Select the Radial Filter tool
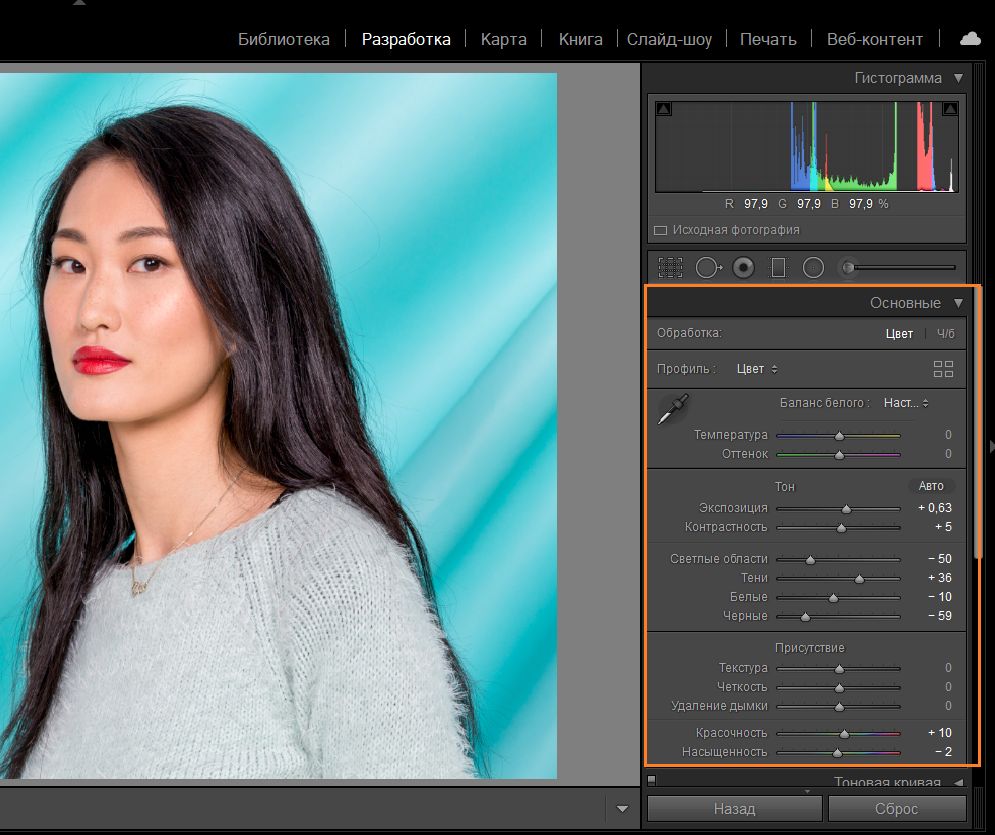Screen dimensions: 995x835 click(811, 267)
